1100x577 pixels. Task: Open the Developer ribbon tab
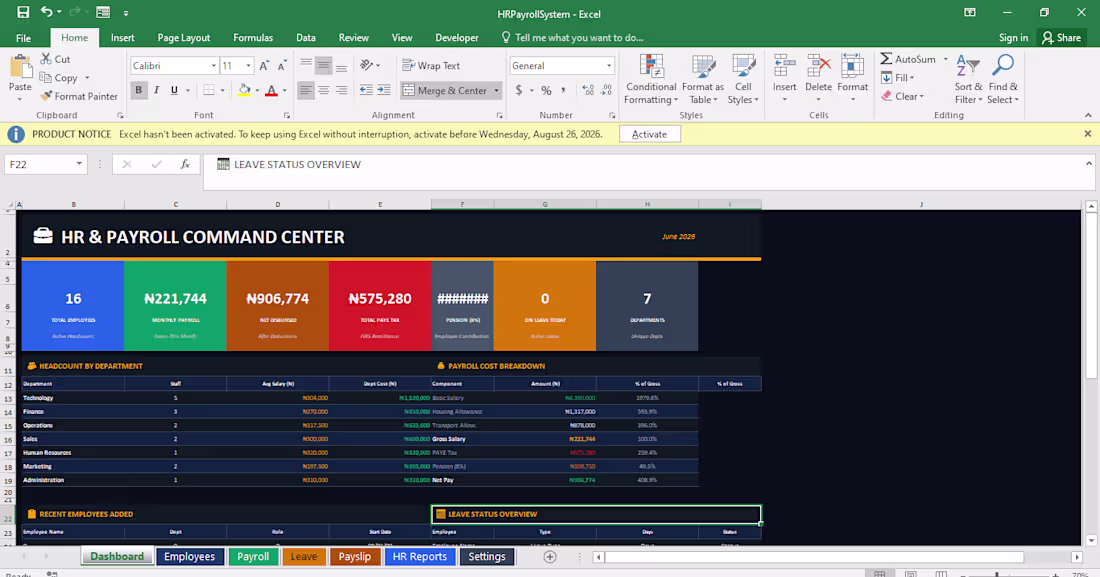click(x=457, y=38)
